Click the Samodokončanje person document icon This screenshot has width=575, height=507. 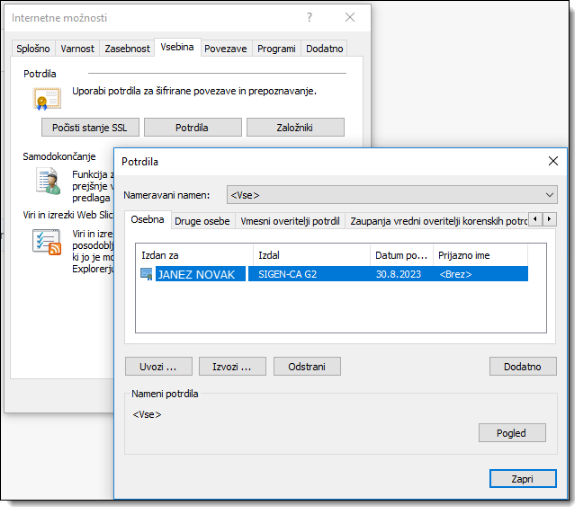[x=48, y=181]
